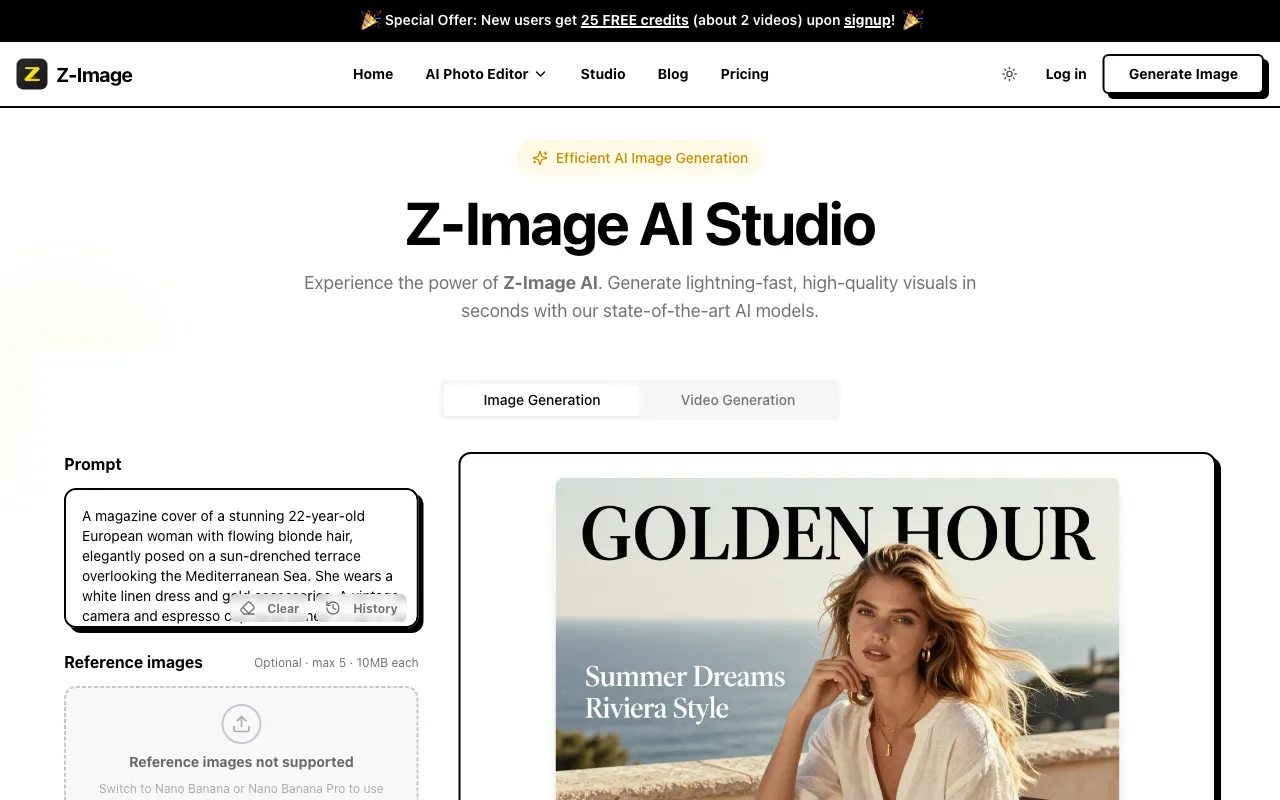
Task: Click the "Reference images not supported" text
Action: [x=241, y=762]
